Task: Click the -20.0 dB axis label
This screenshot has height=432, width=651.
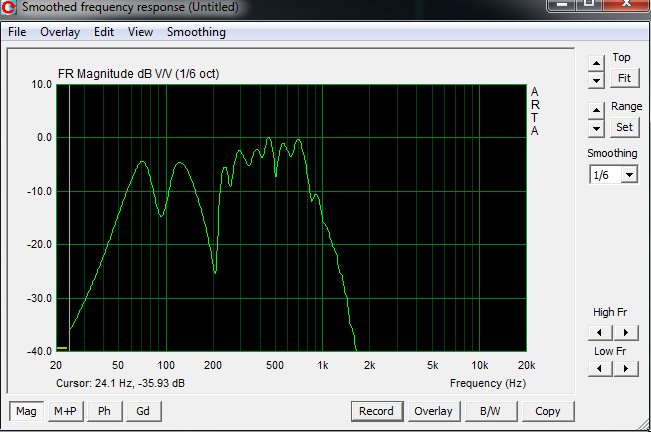Action: coord(39,244)
